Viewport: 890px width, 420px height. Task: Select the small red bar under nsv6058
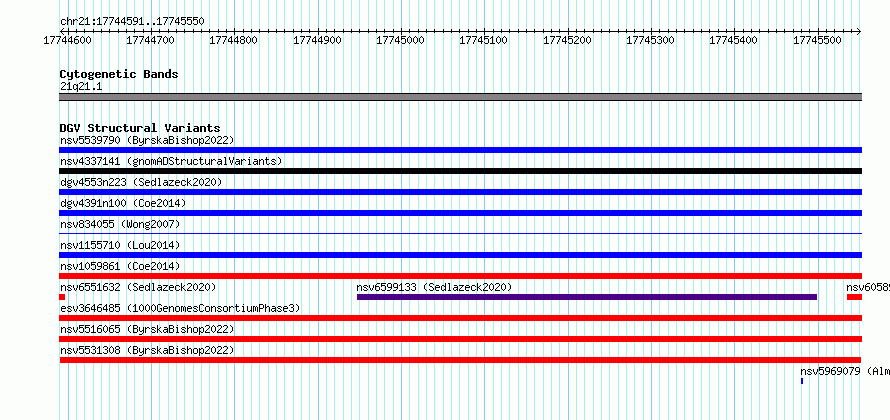[x=854, y=297]
